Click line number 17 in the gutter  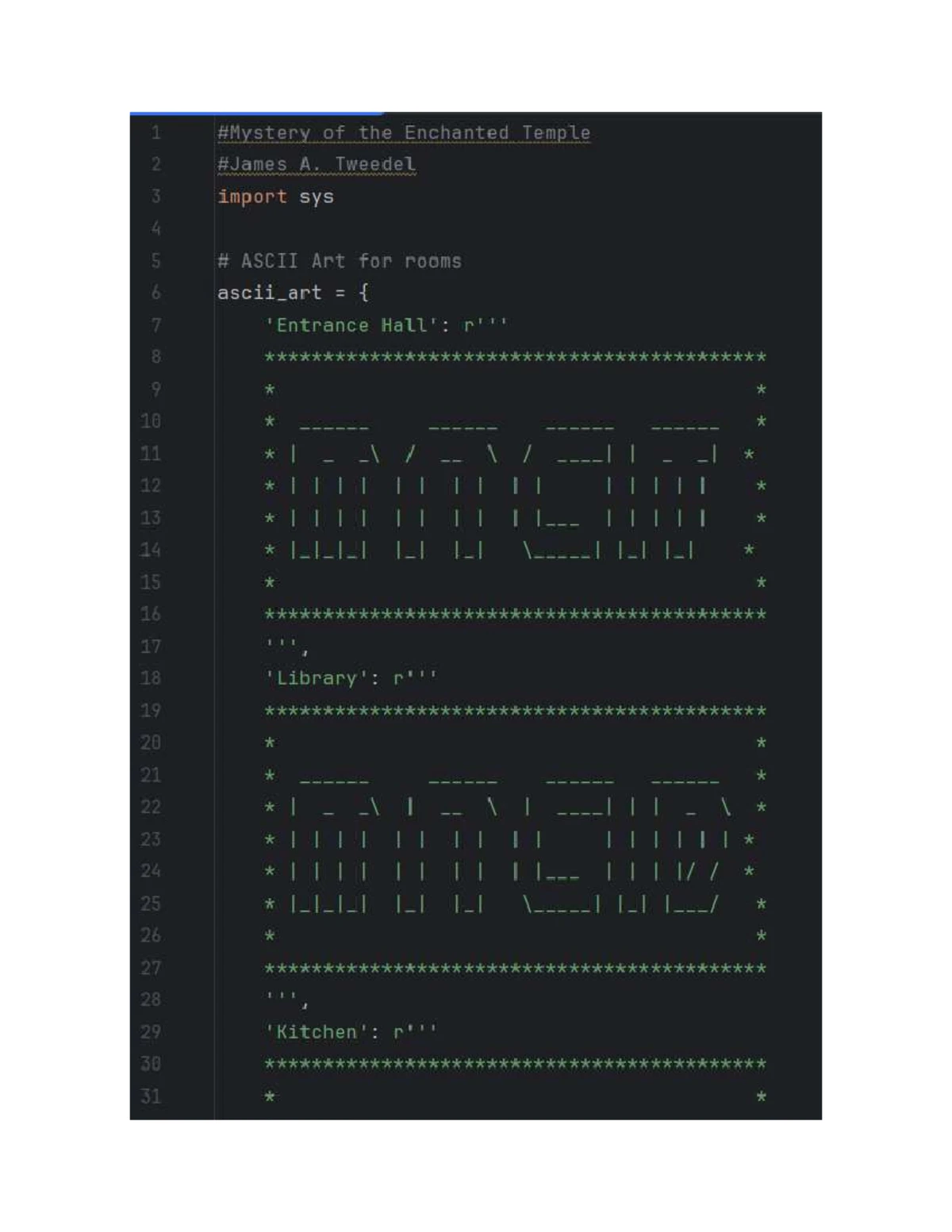click(x=151, y=647)
